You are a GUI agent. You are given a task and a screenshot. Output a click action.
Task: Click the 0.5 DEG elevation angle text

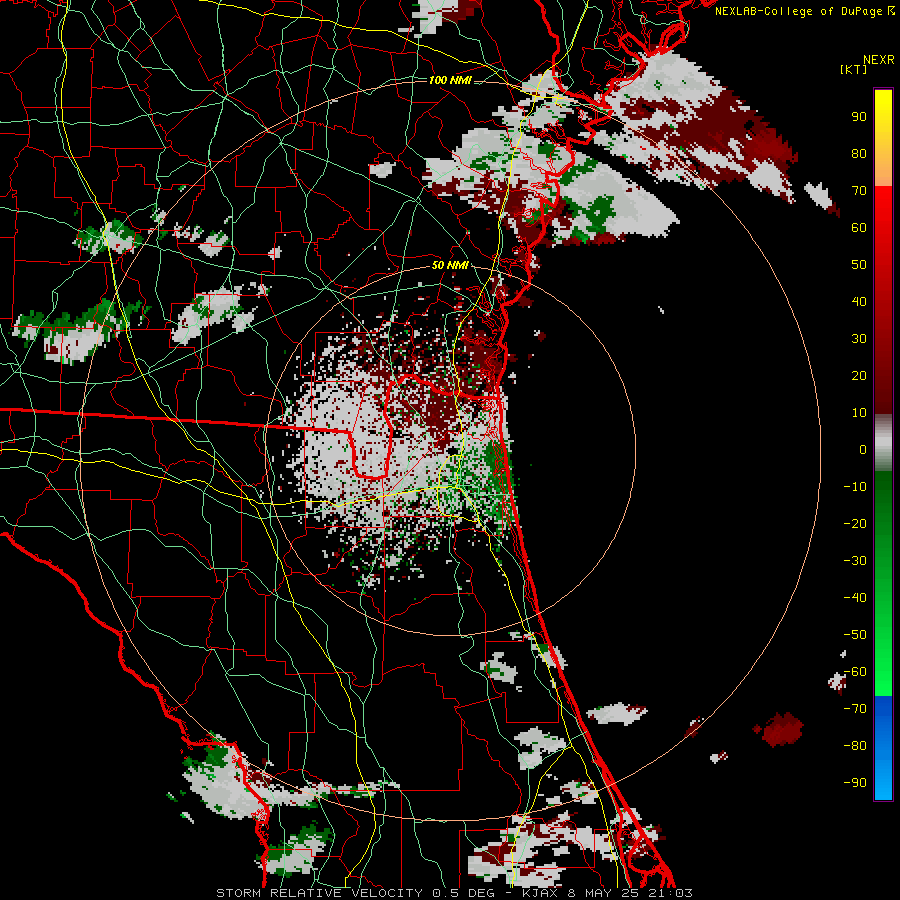[x=468, y=893]
